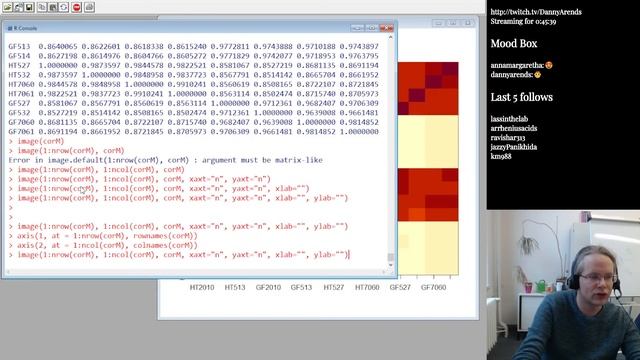Viewport: 640px width, 360px height.
Task: Click the console vertical scrollbar thumb
Action: tap(391, 257)
